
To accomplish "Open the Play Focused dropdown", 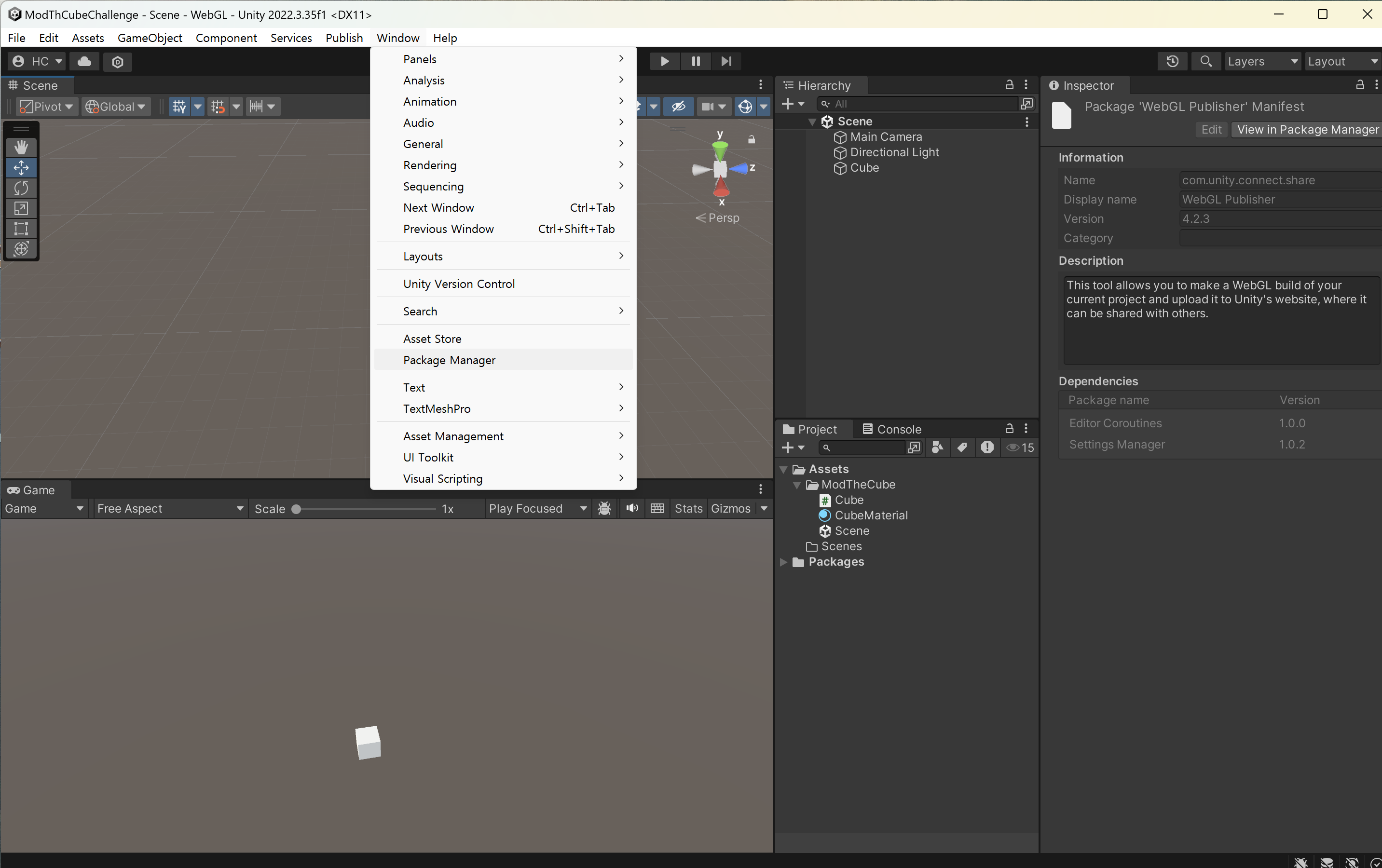I will [537, 508].
